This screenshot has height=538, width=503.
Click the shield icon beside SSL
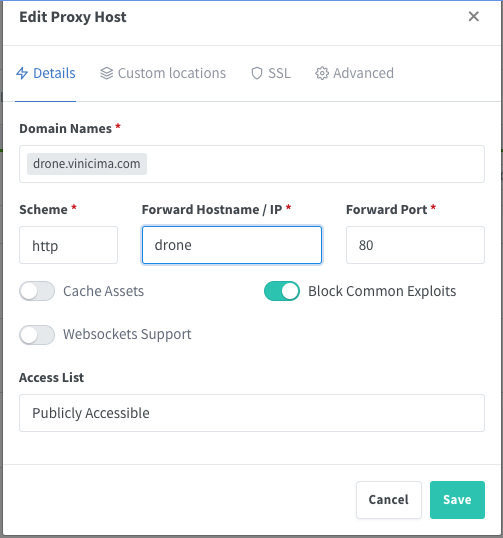point(257,73)
